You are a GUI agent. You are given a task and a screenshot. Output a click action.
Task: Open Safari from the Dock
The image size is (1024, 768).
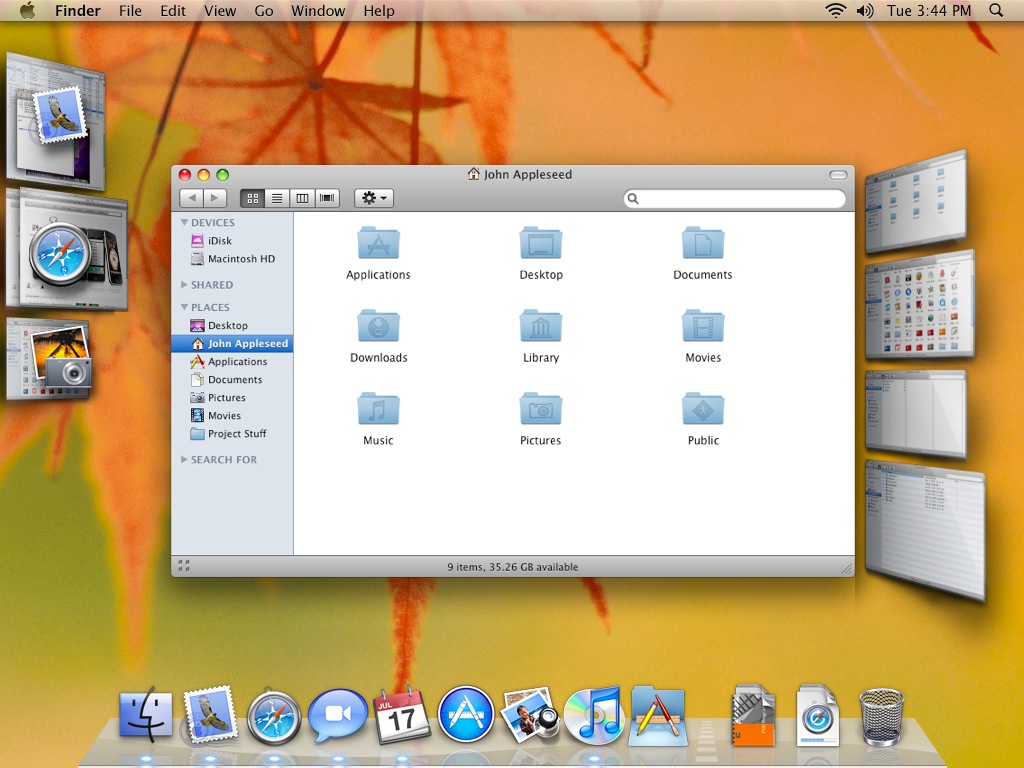pos(273,716)
